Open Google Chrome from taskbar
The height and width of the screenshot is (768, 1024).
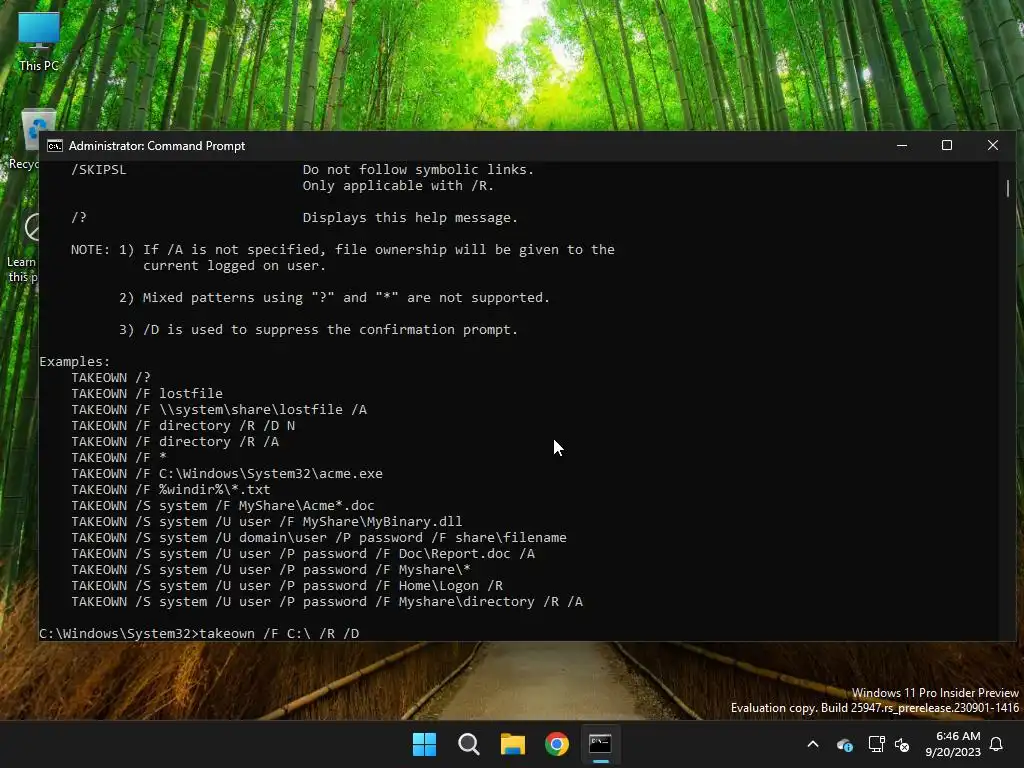[x=557, y=744]
